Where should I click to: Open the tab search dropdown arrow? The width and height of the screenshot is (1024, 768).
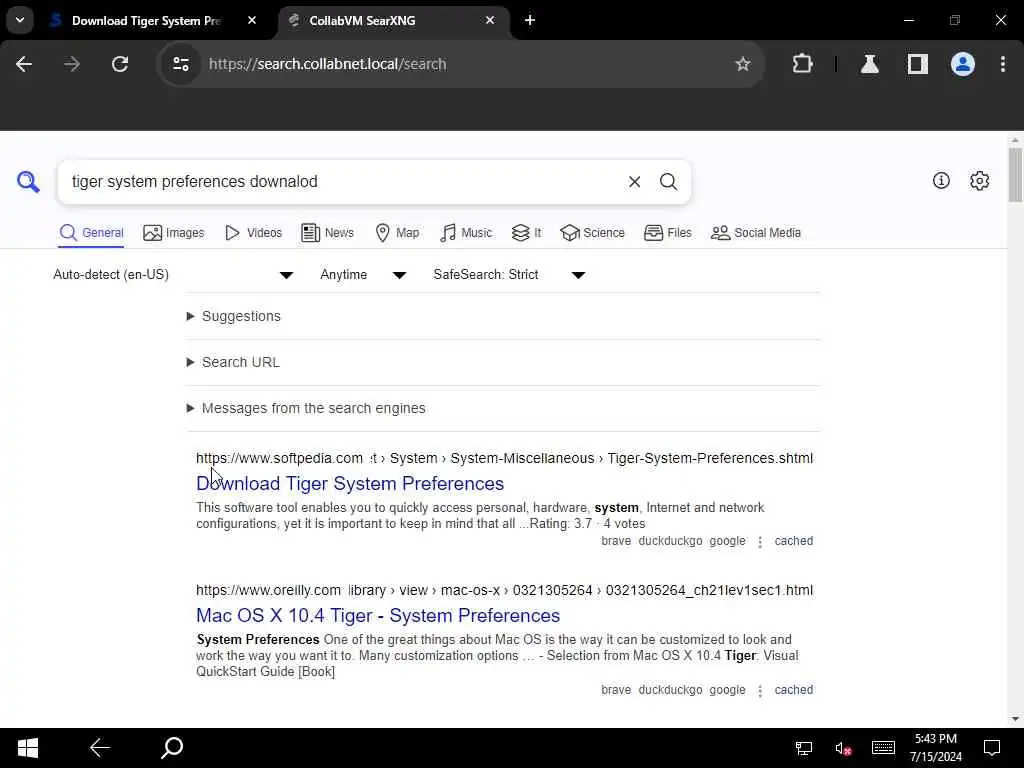tap(20, 20)
